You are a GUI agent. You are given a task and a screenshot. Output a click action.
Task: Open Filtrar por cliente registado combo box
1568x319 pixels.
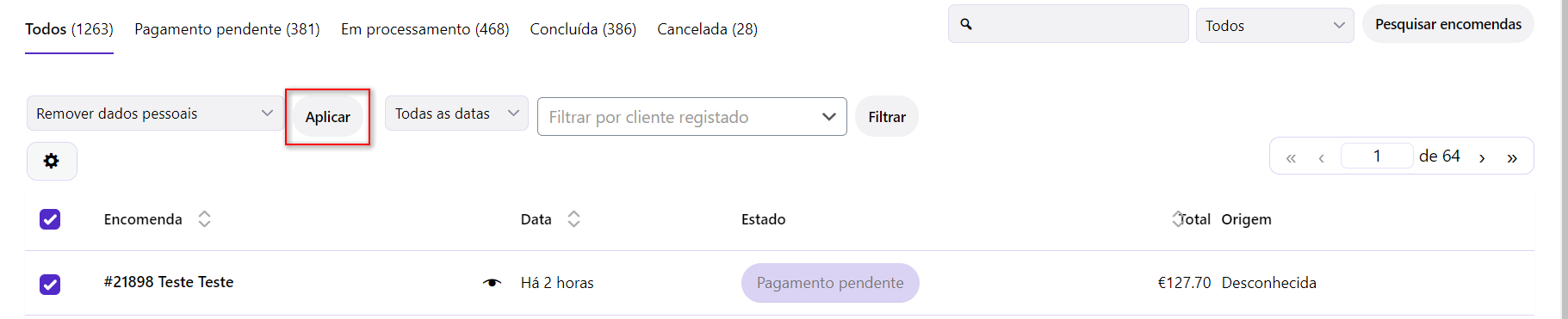(x=692, y=117)
